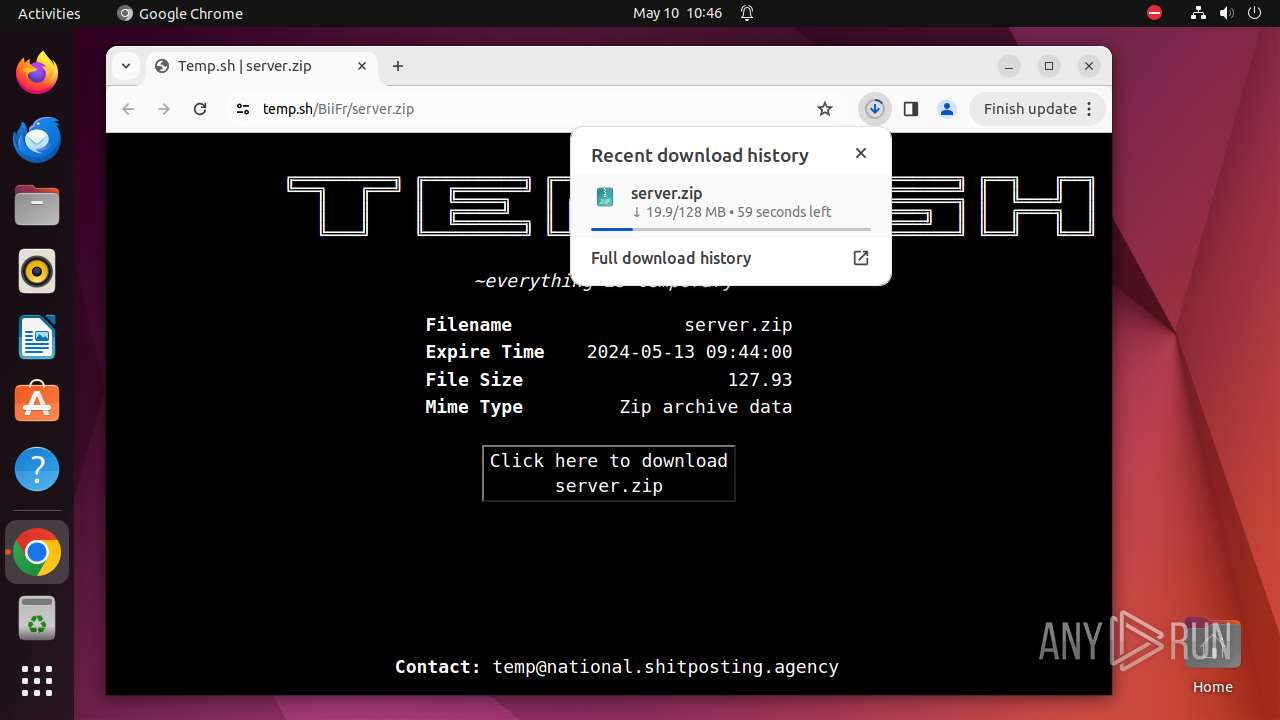Reload the temp.sh page

coord(200,109)
